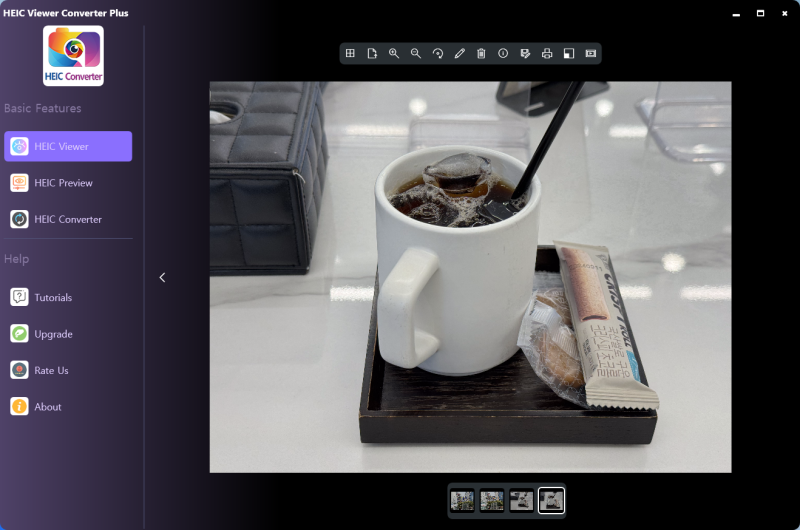Click the HEIC Converter app logo

[x=73, y=56]
